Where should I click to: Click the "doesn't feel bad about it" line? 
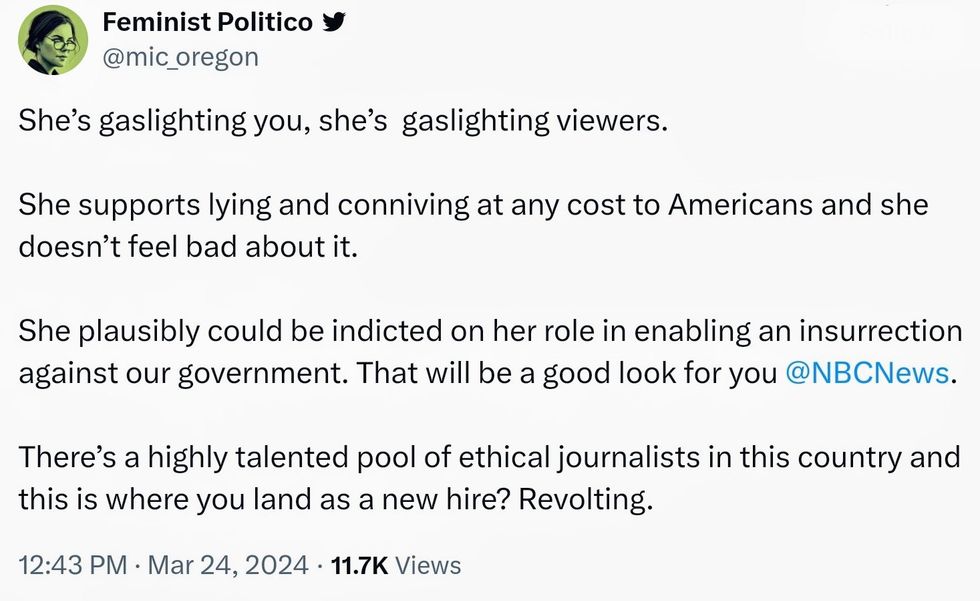[187, 247]
